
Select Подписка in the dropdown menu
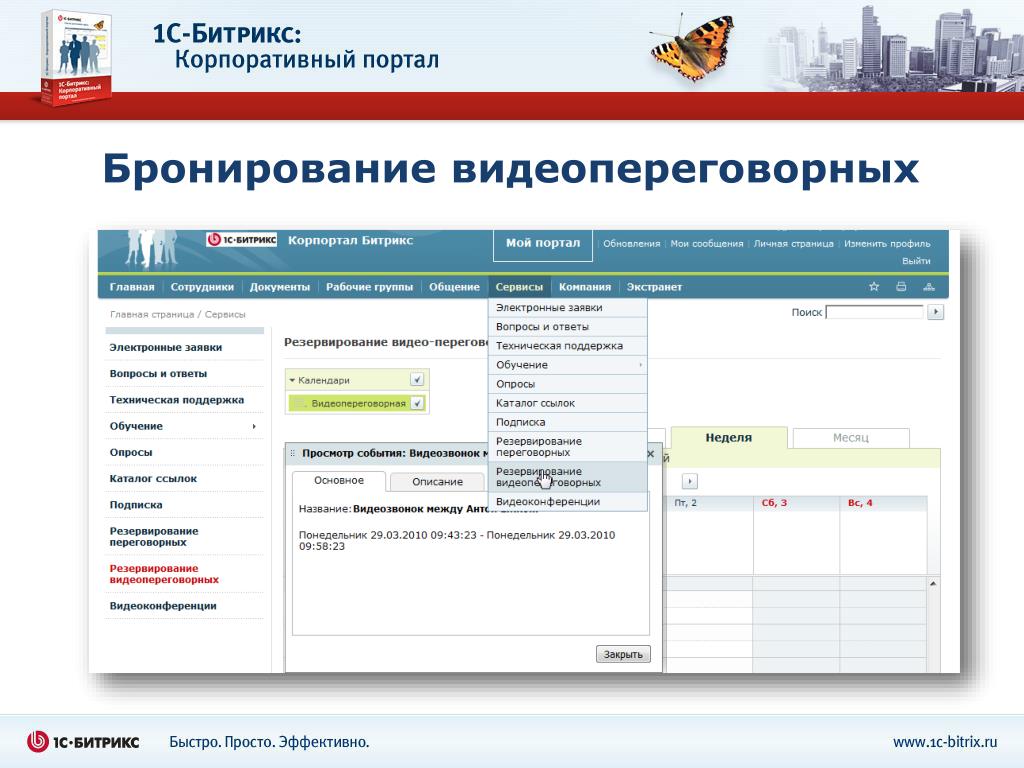568,422
